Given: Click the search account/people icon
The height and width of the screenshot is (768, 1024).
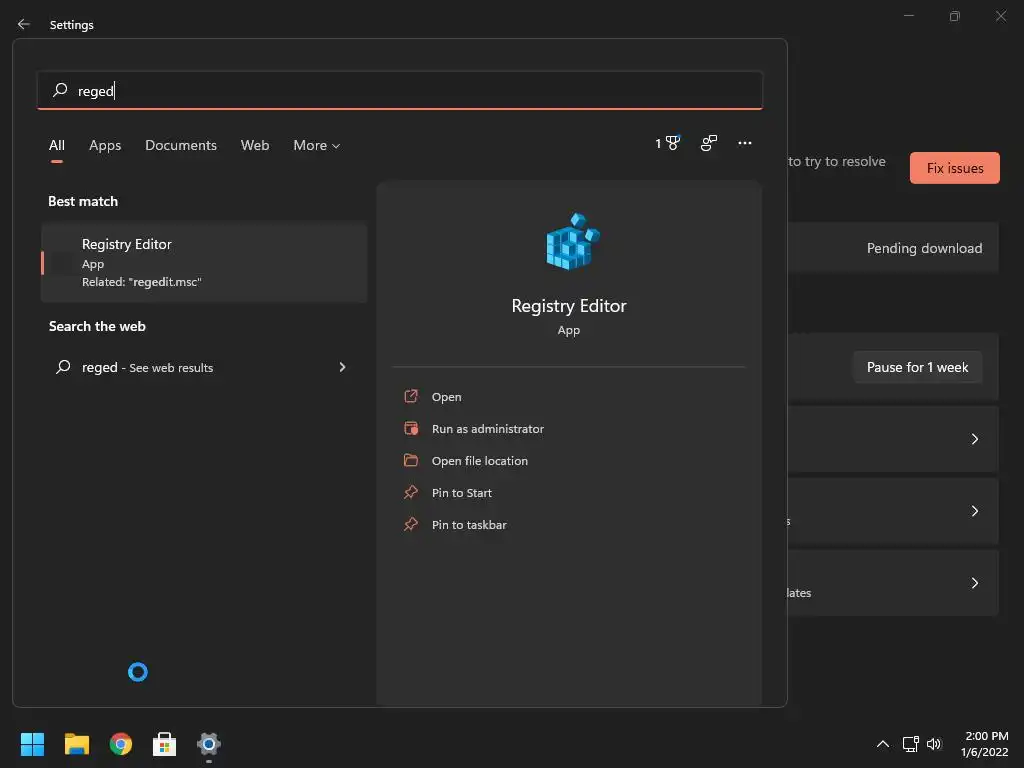Looking at the screenshot, I should pos(709,143).
